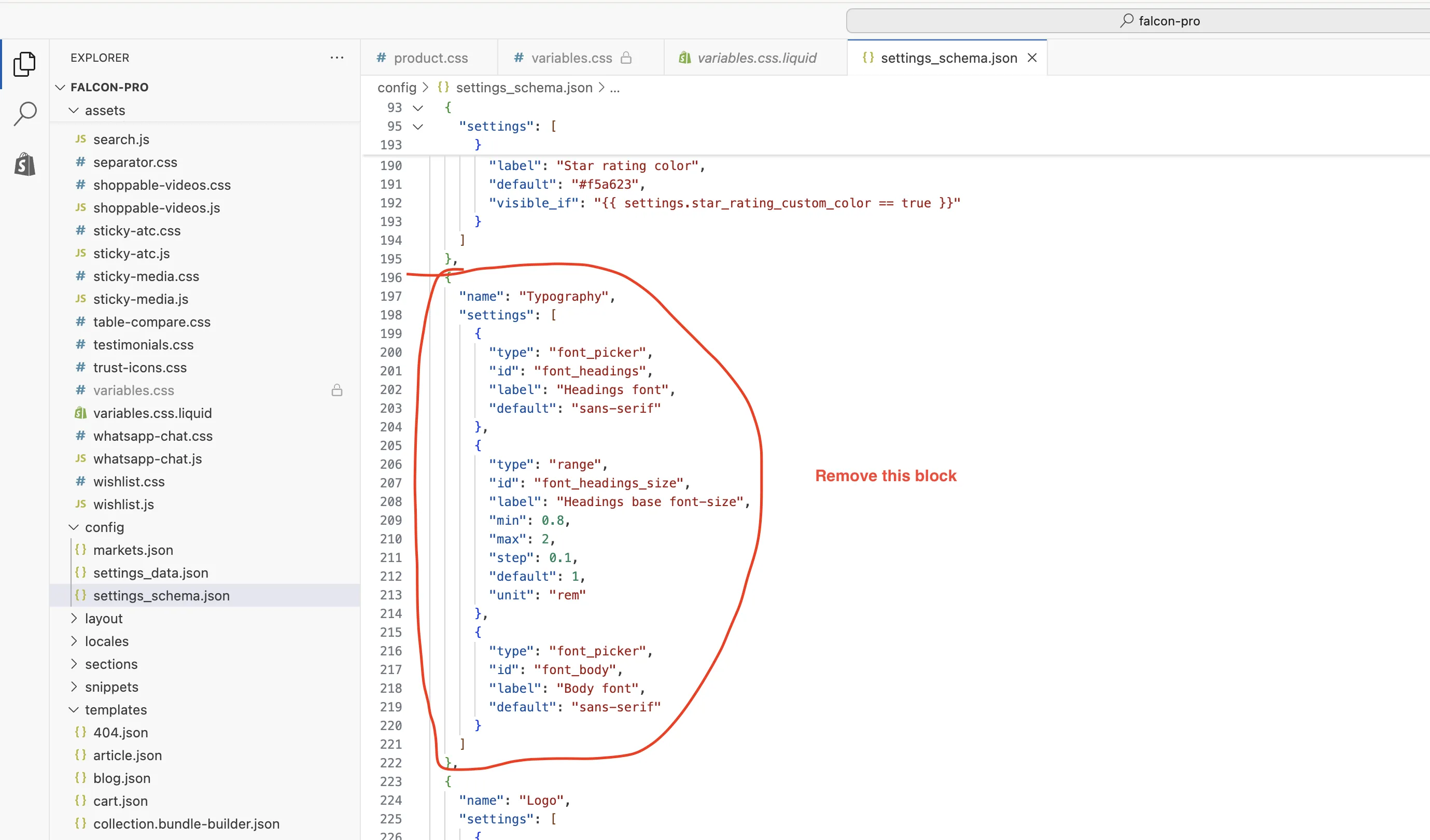Click the config breadcrumb segment
Screen dimensions: 1430x840
click(x=396, y=88)
